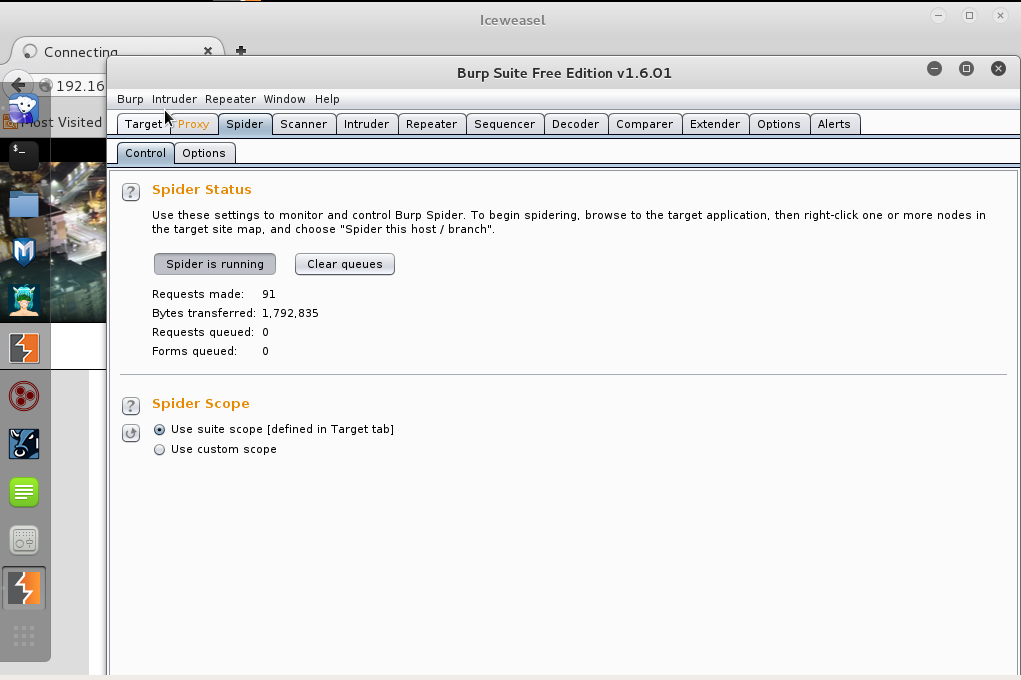Launch Metasploit from the dock
The image size is (1021, 680).
tap(24, 251)
